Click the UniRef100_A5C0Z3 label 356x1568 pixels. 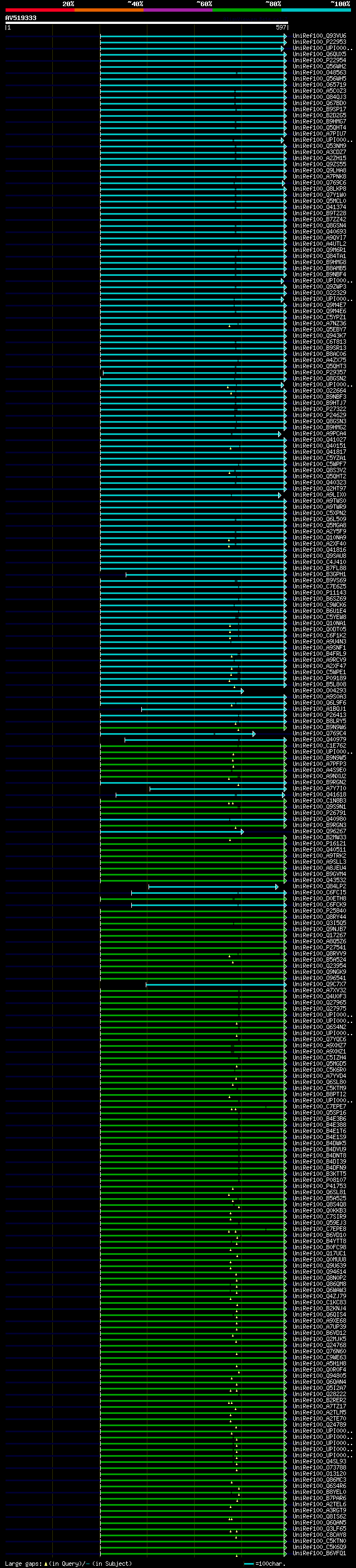click(319, 91)
